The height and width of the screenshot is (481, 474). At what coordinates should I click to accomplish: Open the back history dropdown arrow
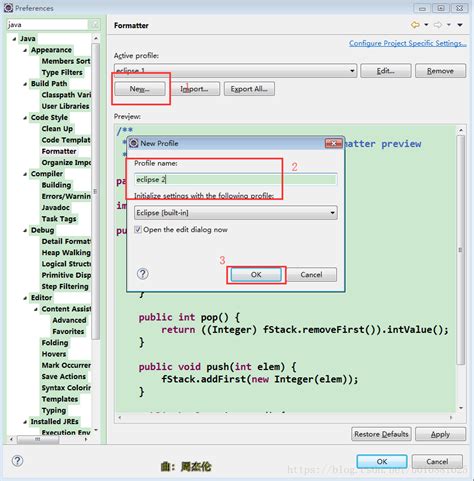click(426, 25)
